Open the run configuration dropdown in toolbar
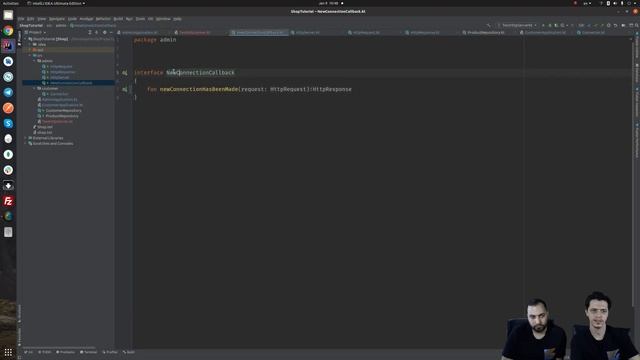640x360 pixels. click(517, 25)
